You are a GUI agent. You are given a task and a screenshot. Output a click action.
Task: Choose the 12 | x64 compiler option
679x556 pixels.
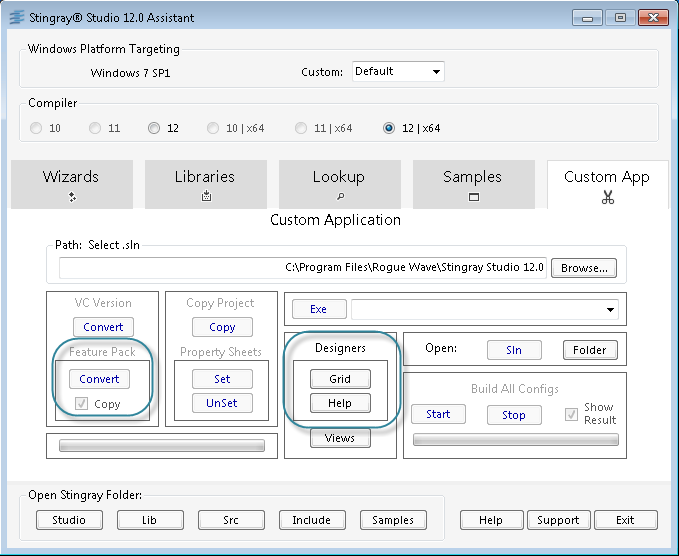pos(389,128)
